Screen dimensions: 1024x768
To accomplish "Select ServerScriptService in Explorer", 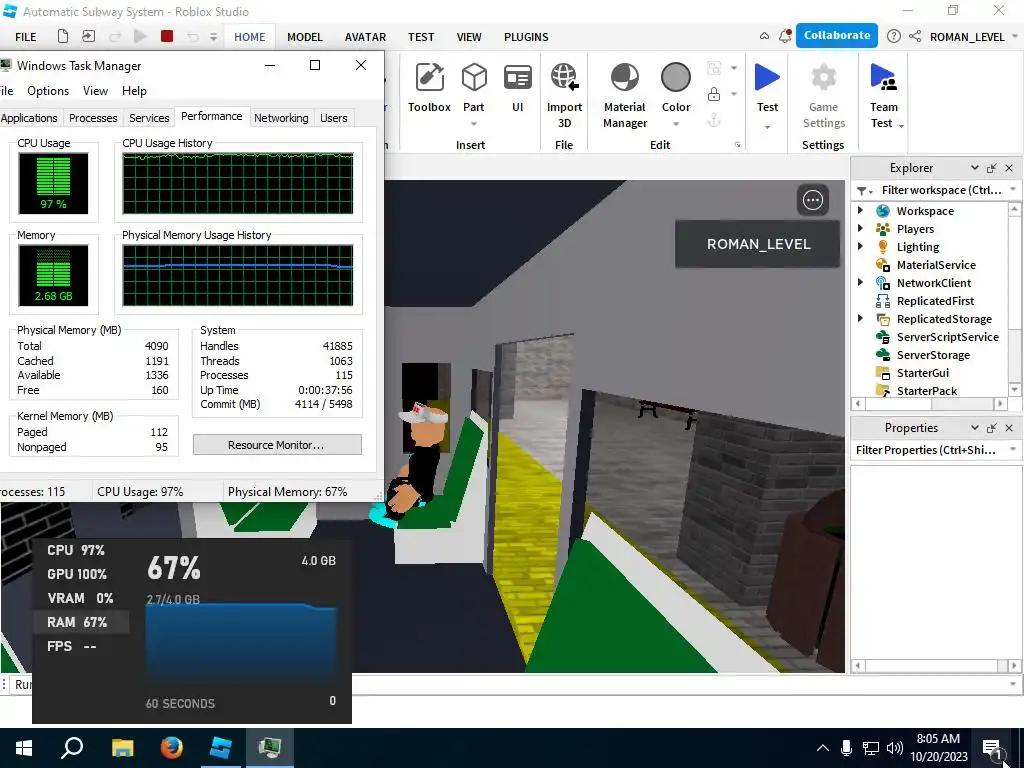I will click(x=948, y=337).
